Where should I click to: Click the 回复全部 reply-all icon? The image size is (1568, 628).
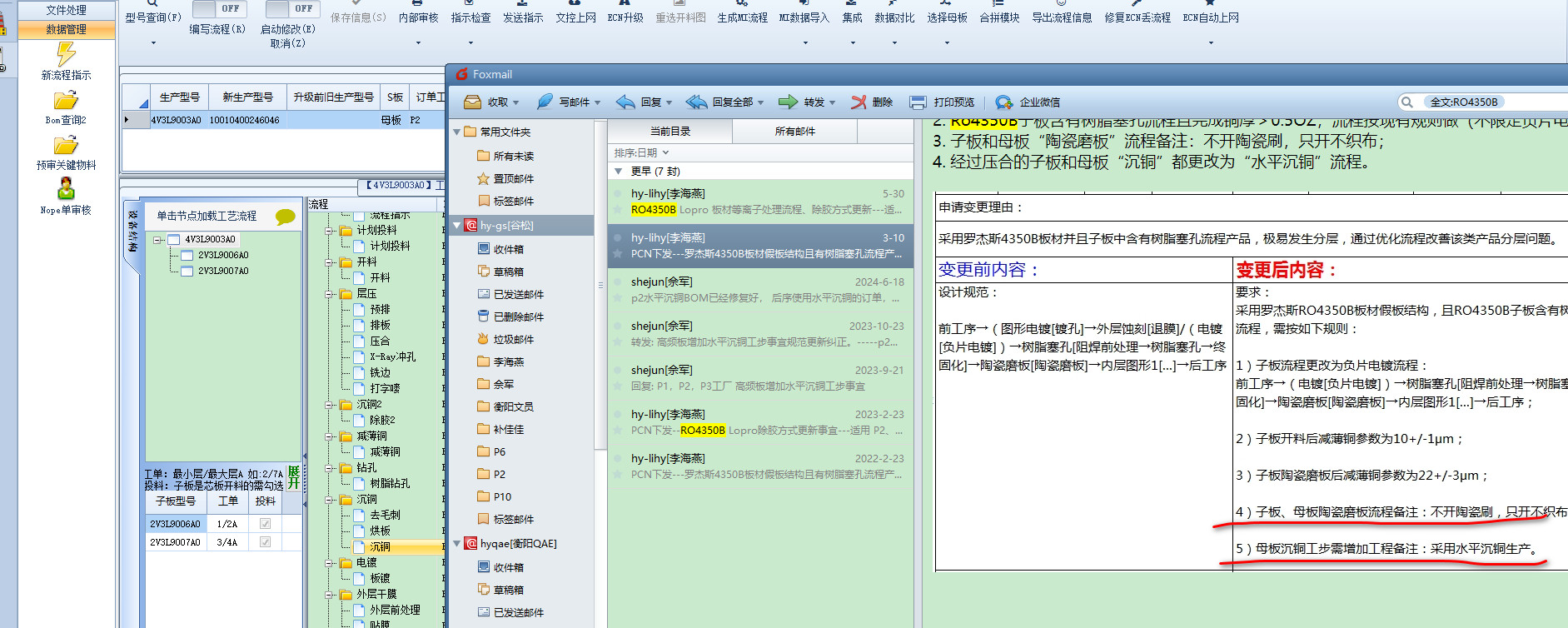tap(696, 102)
